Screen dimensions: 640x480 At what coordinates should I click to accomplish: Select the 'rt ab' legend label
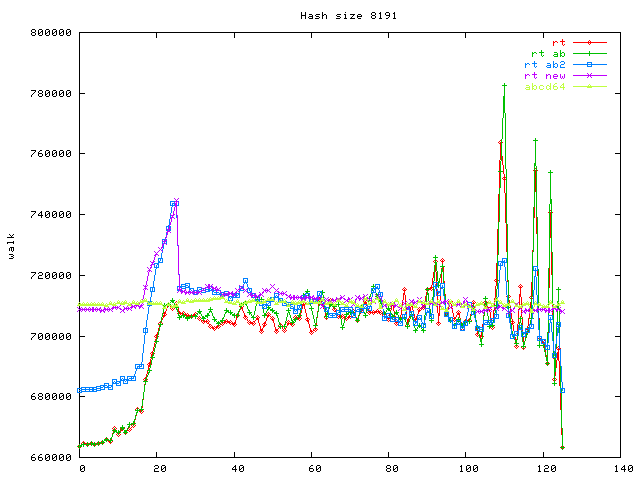[549, 53]
